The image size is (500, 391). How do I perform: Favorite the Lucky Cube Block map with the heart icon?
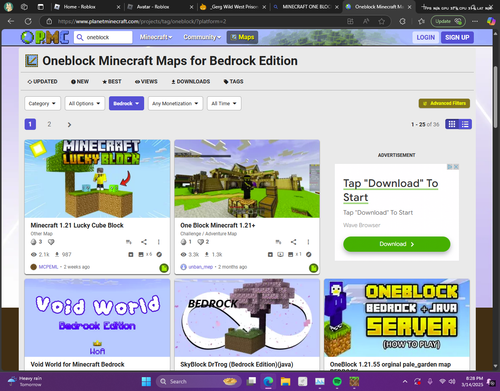click(x=51, y=242)
